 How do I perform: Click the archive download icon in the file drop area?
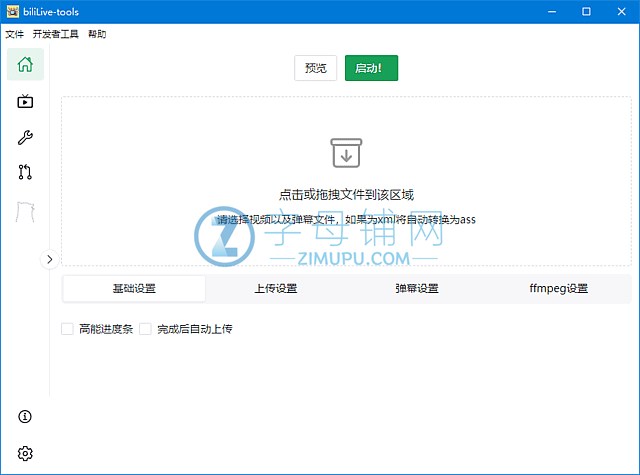pos(346,153)
